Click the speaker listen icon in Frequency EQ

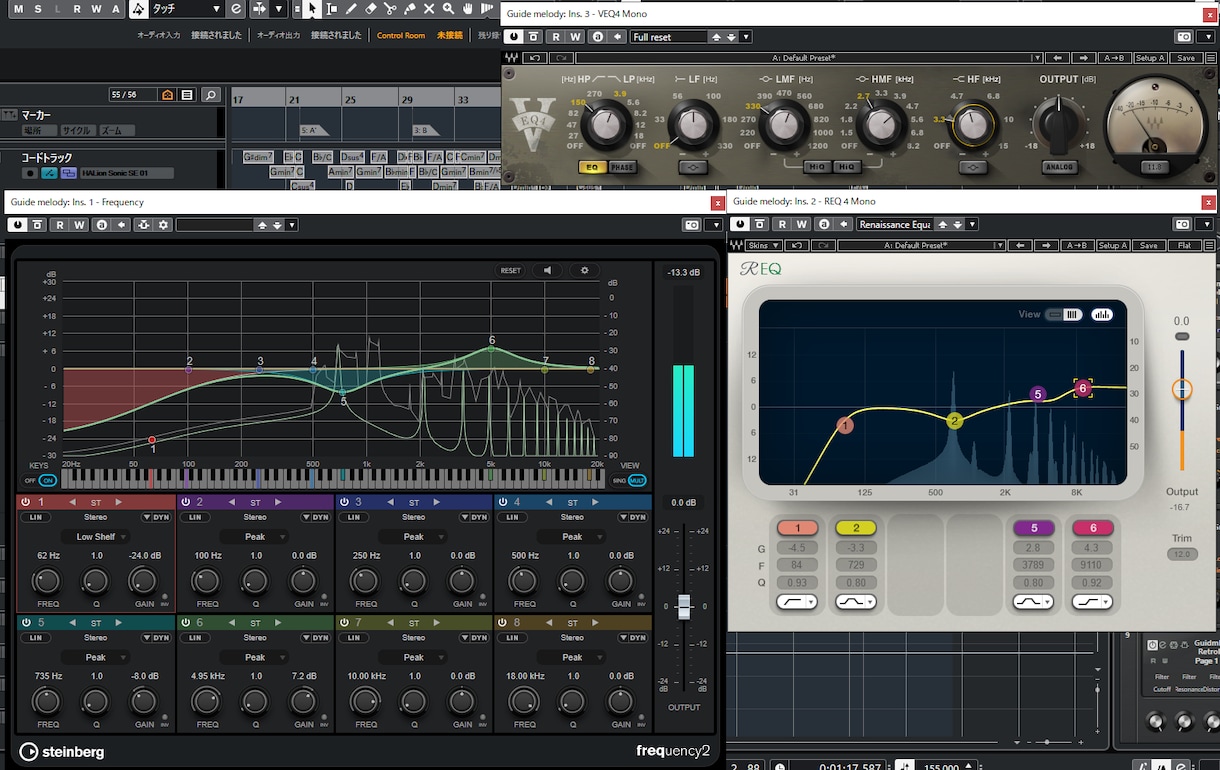click(x=547, y=270)
